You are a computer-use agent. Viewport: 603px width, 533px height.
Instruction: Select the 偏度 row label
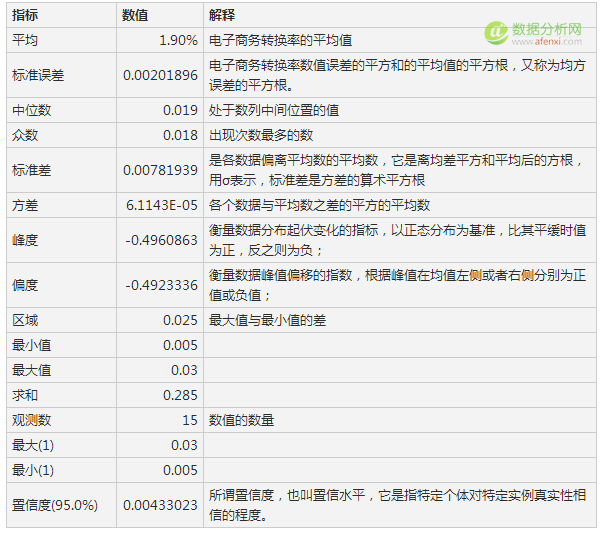25,285
